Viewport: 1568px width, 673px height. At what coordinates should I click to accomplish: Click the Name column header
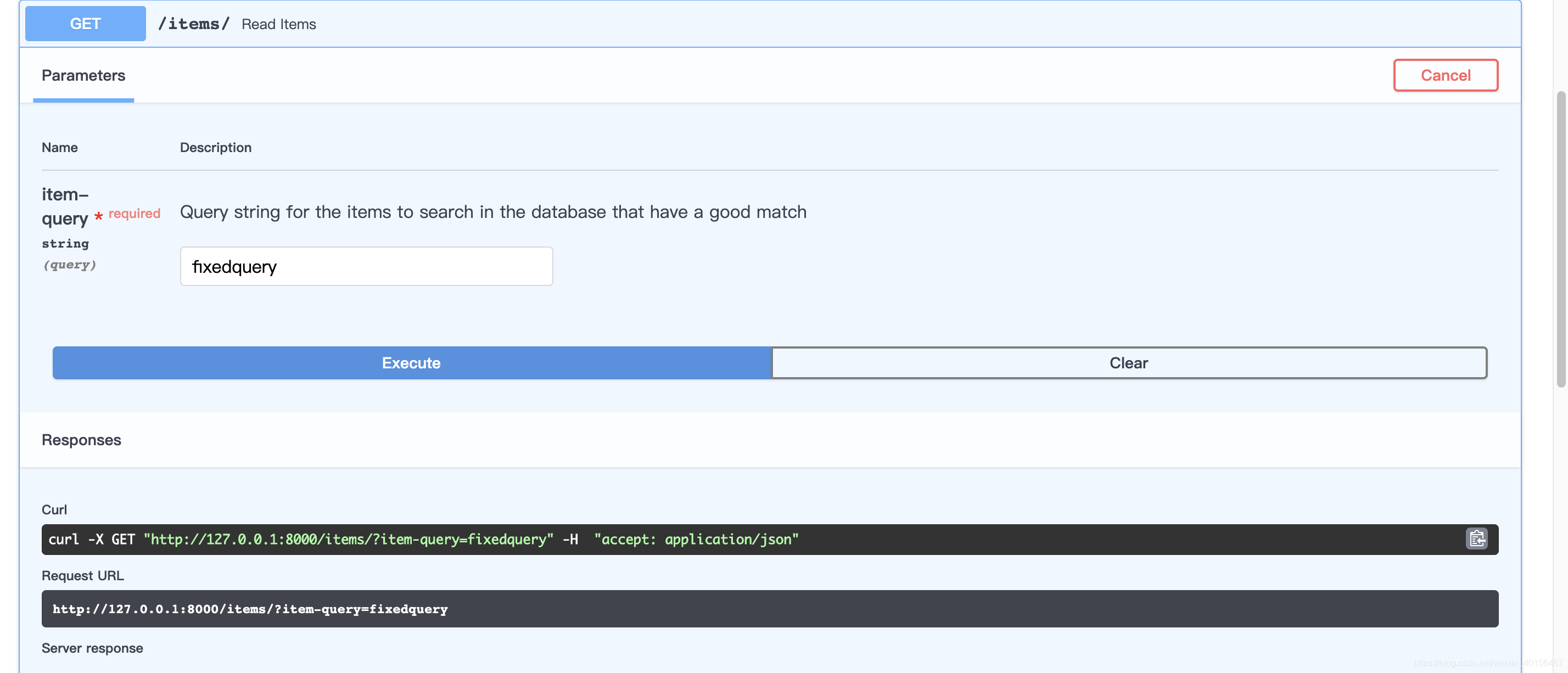pyautogui.click(x=60, y=147)
